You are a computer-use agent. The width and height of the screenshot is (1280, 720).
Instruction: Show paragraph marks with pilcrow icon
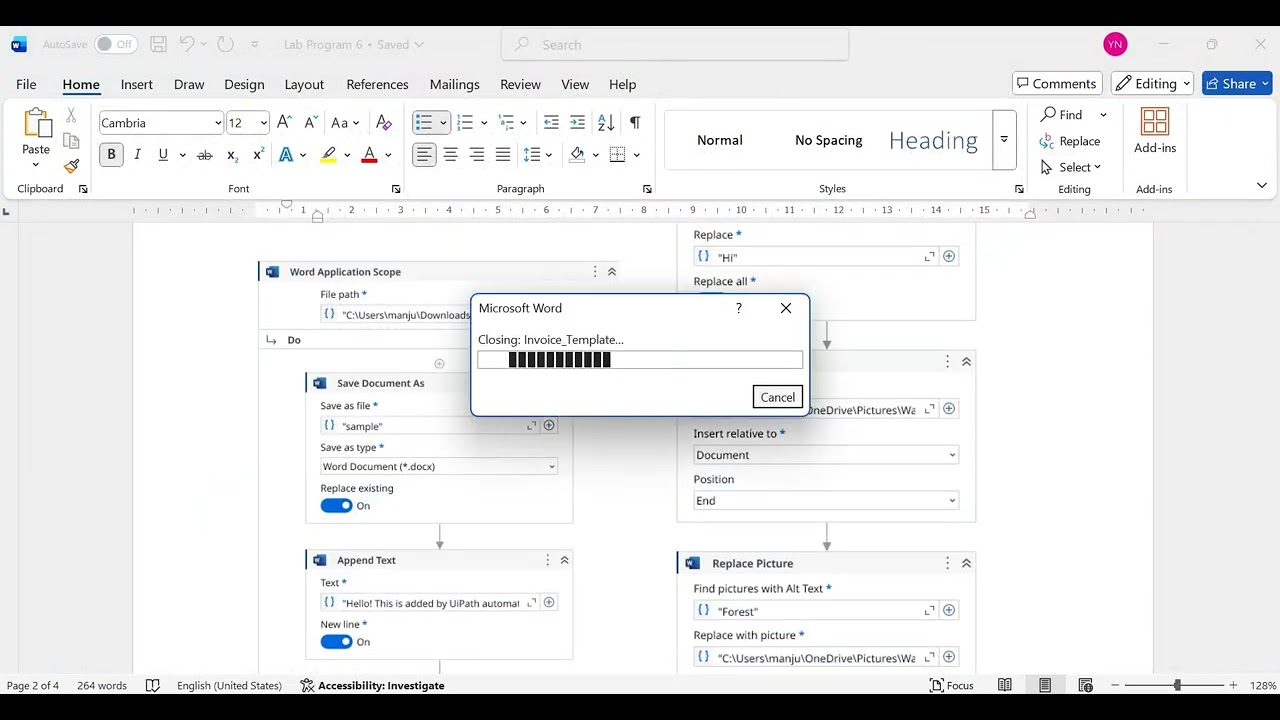pyautogui.click(x=634, y=122)
